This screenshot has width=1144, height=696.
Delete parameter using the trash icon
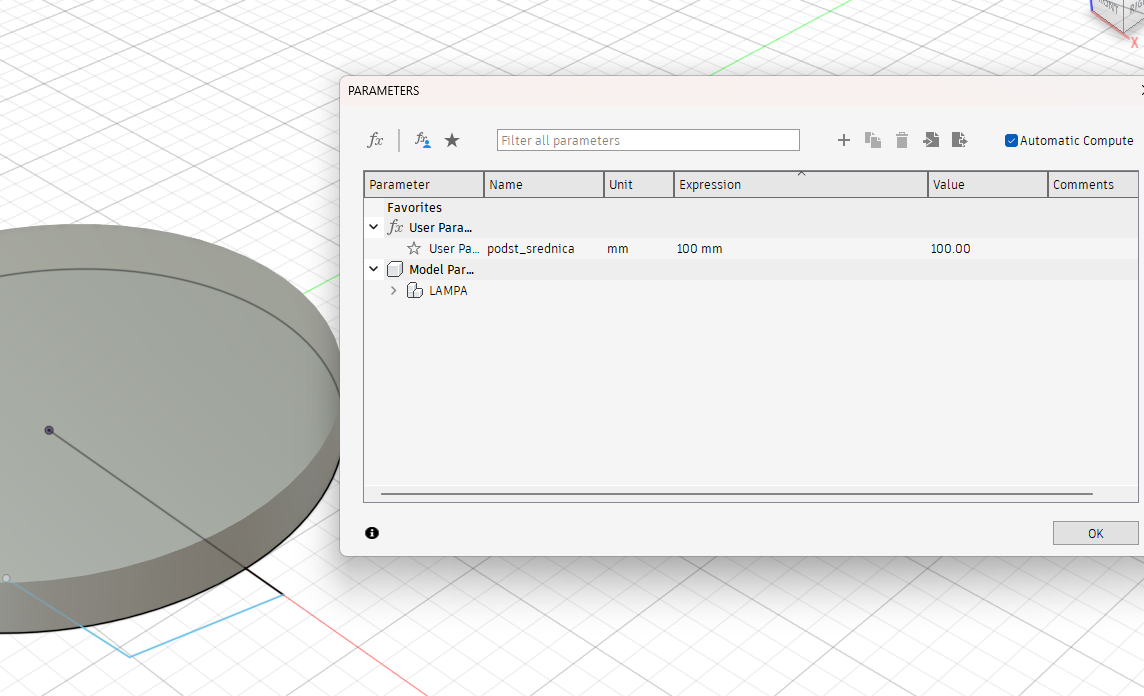[902, 141]
